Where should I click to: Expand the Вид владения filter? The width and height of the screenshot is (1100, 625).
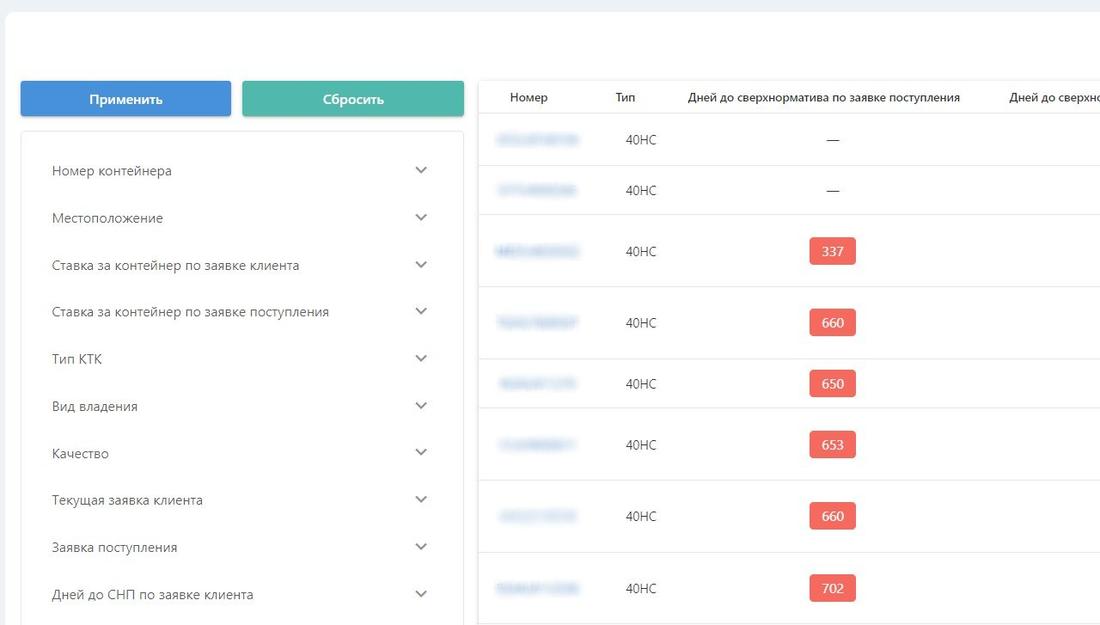pos(239,406)
